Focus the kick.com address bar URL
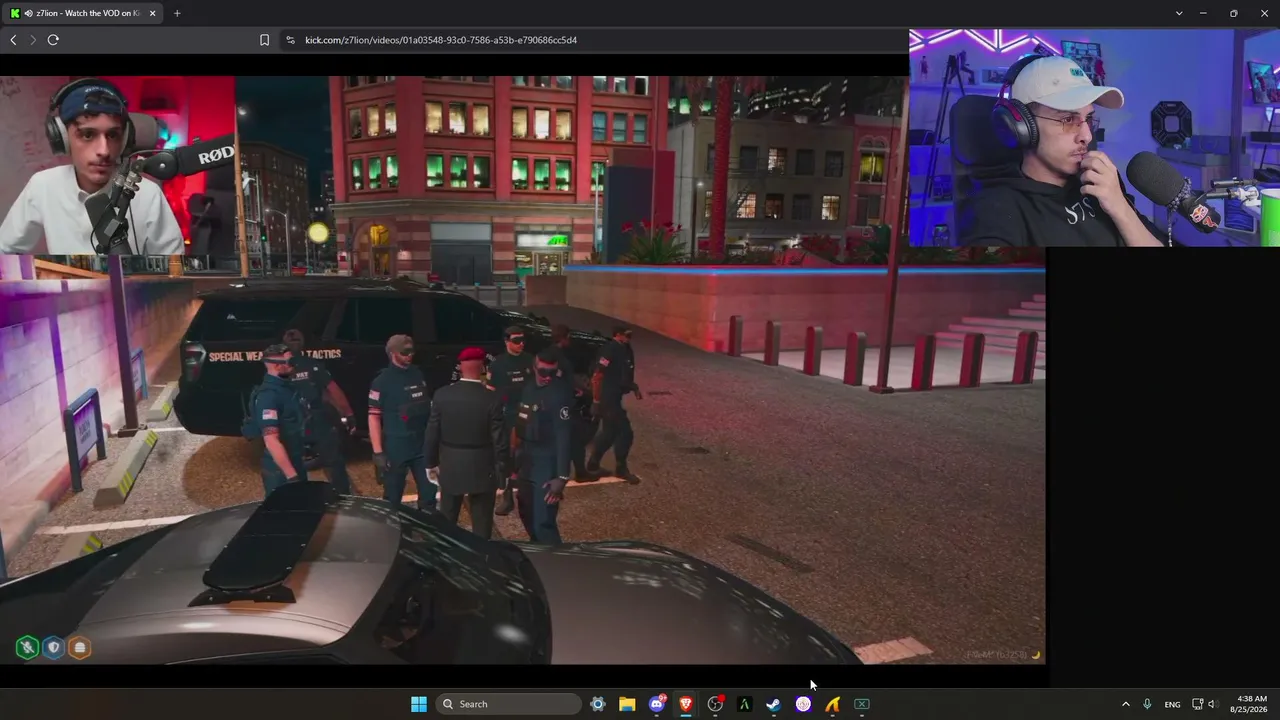This screenshot has width=1280, height=720. [x=441, y=40]
